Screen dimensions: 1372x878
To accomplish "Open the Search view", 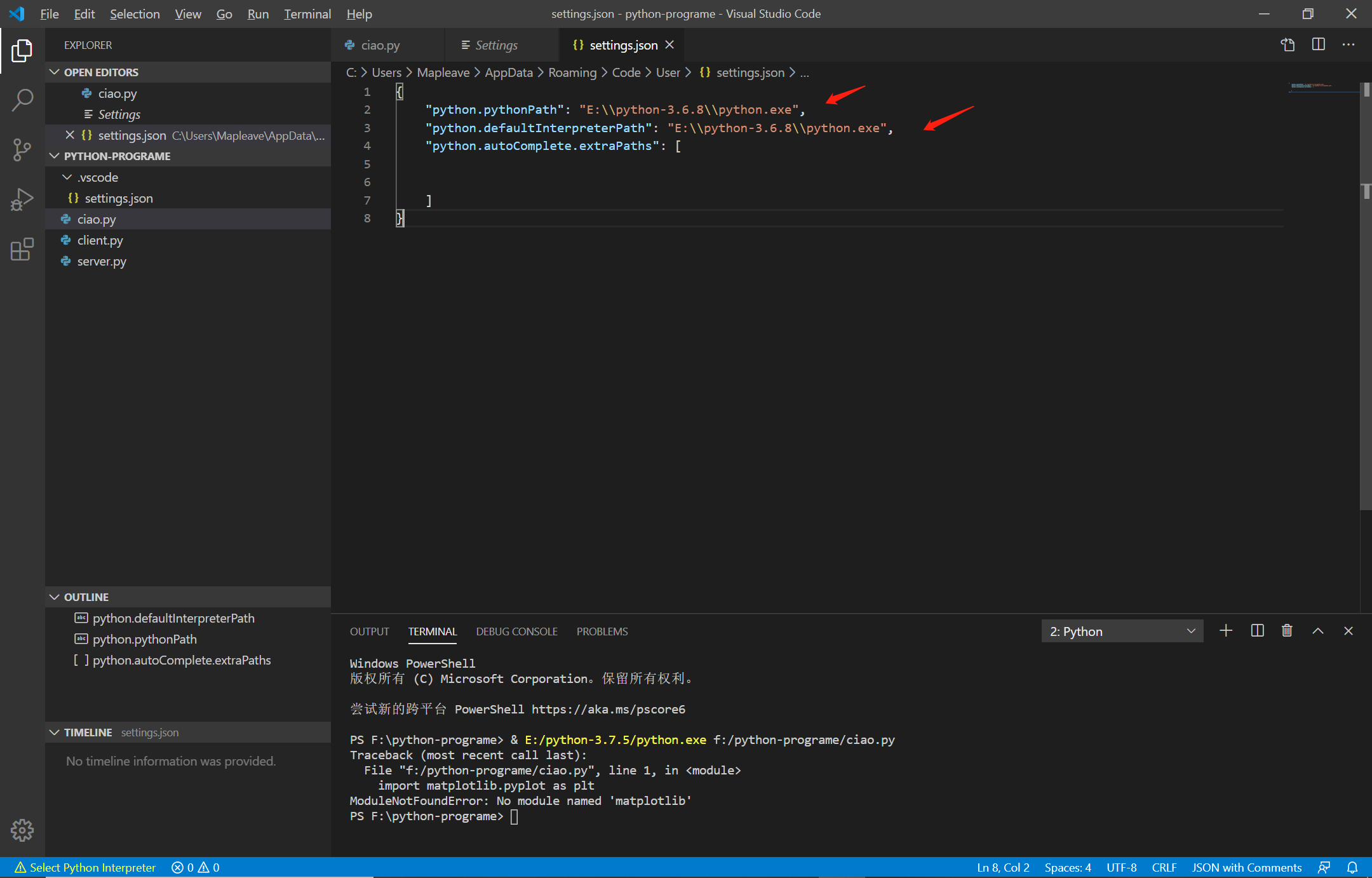I will 23,100.
